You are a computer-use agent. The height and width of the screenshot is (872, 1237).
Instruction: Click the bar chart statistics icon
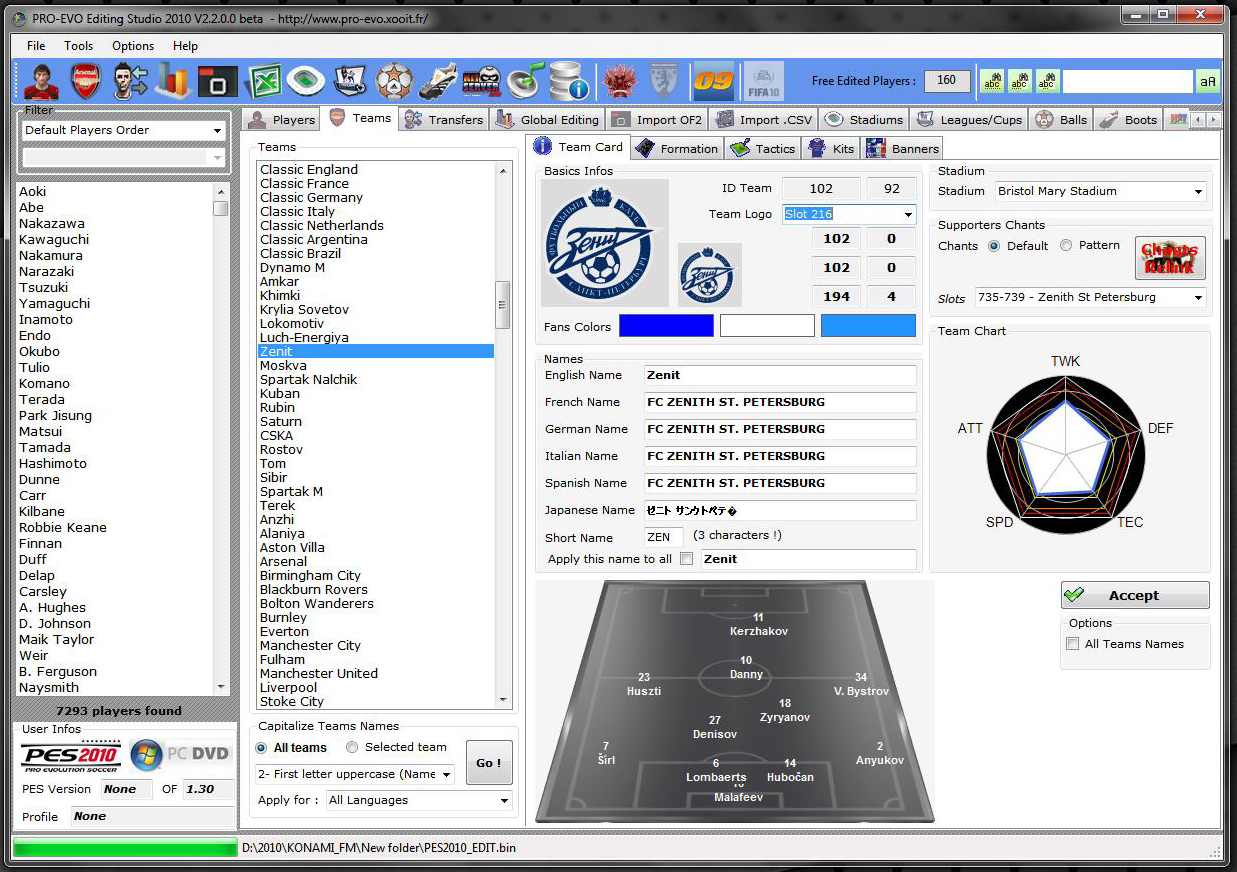click(173, 81)
